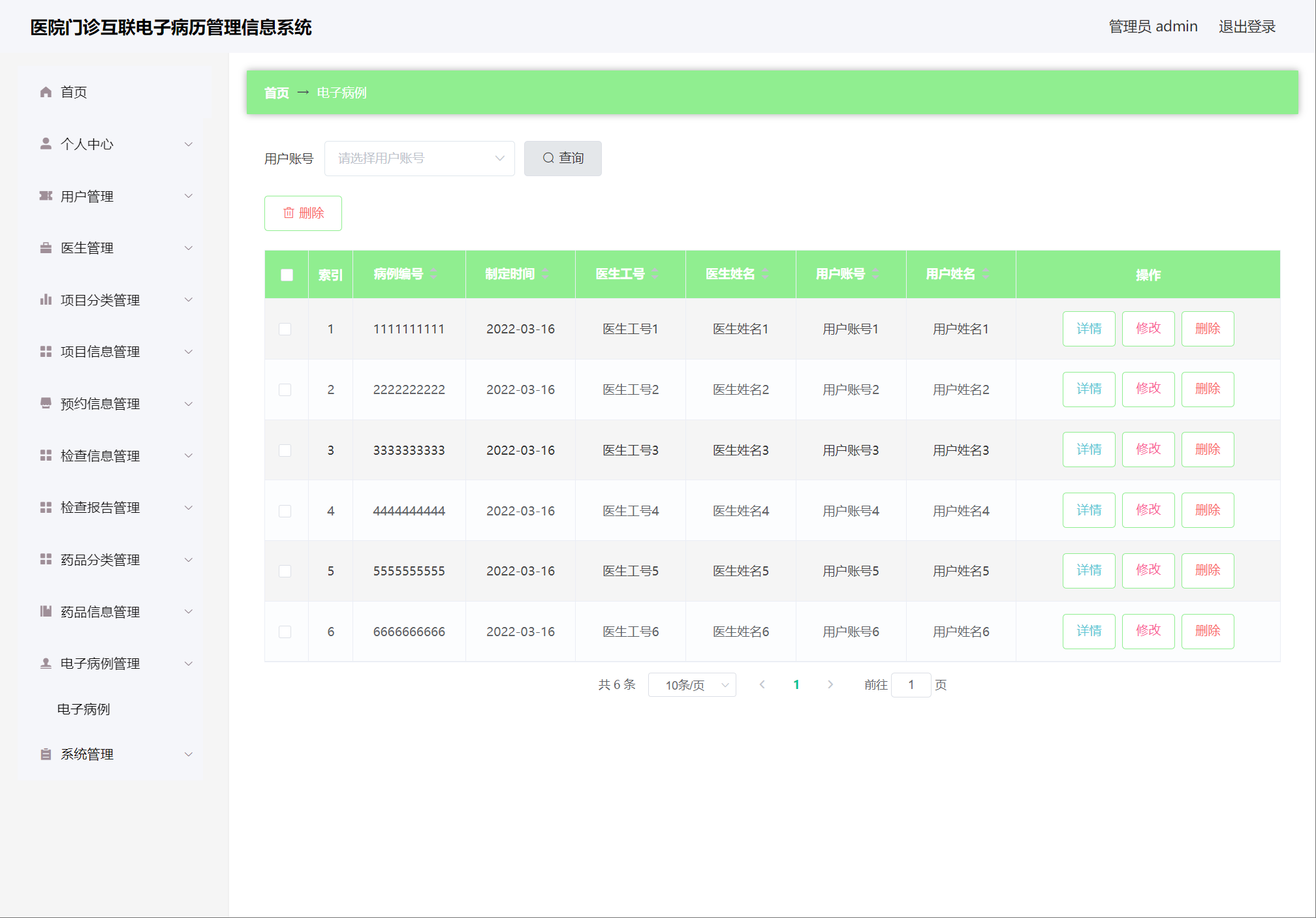Click sort arrows on 病例编号 column

[x=433, y=274]
